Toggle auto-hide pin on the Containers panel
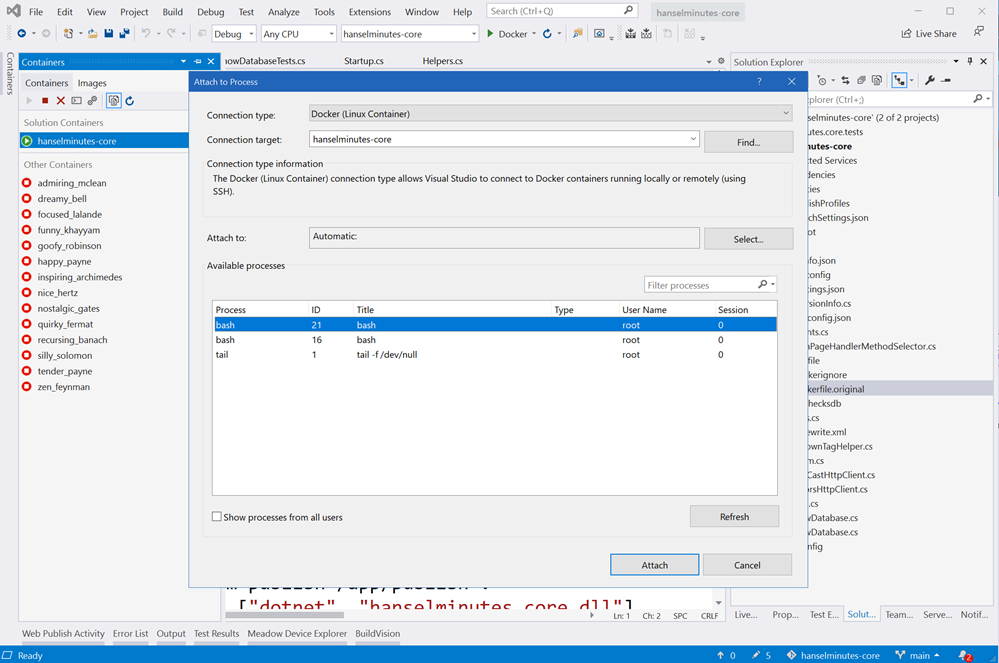The image size is (999, 663). 198,61
